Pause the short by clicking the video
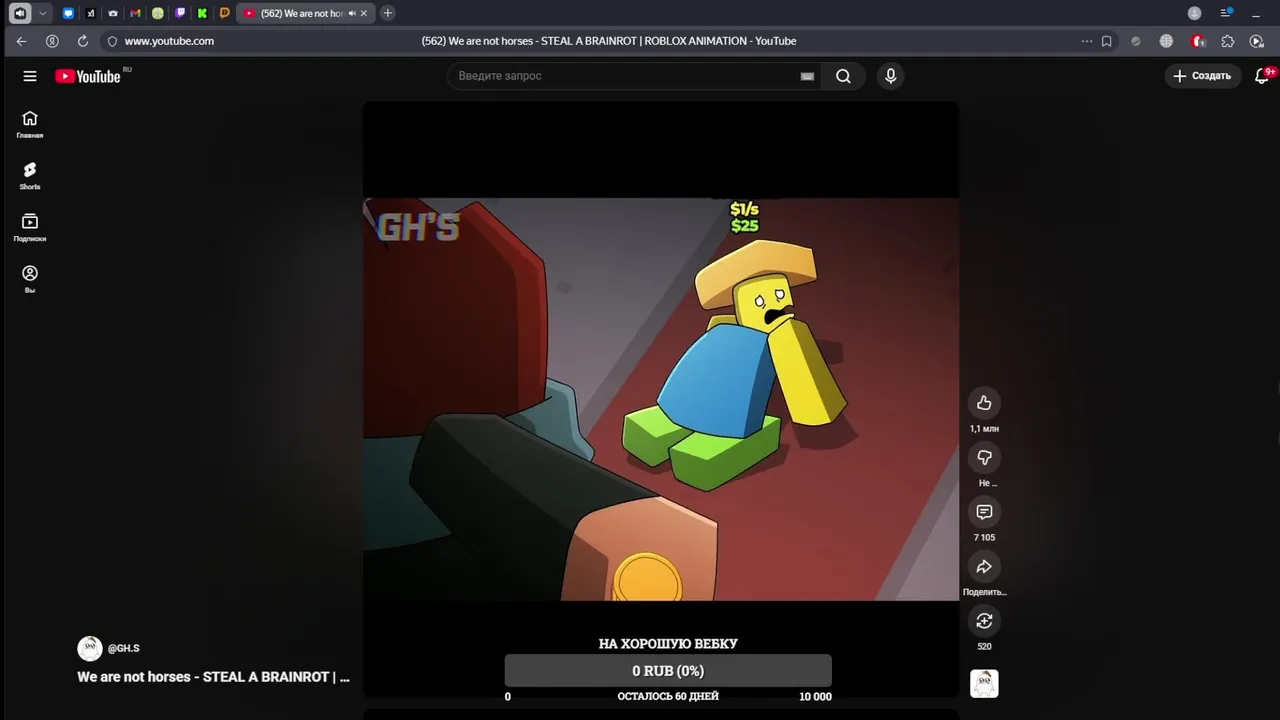The height and width of the screenshot is (720, 1280). click(660, 399)
